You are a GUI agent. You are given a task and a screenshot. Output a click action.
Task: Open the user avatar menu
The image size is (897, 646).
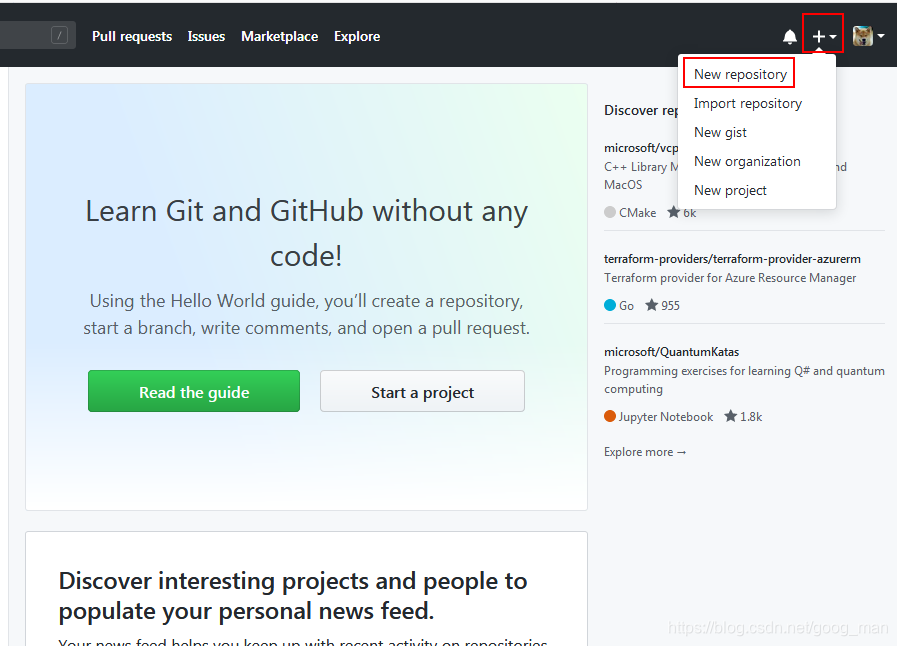click(x=868, y=36)
